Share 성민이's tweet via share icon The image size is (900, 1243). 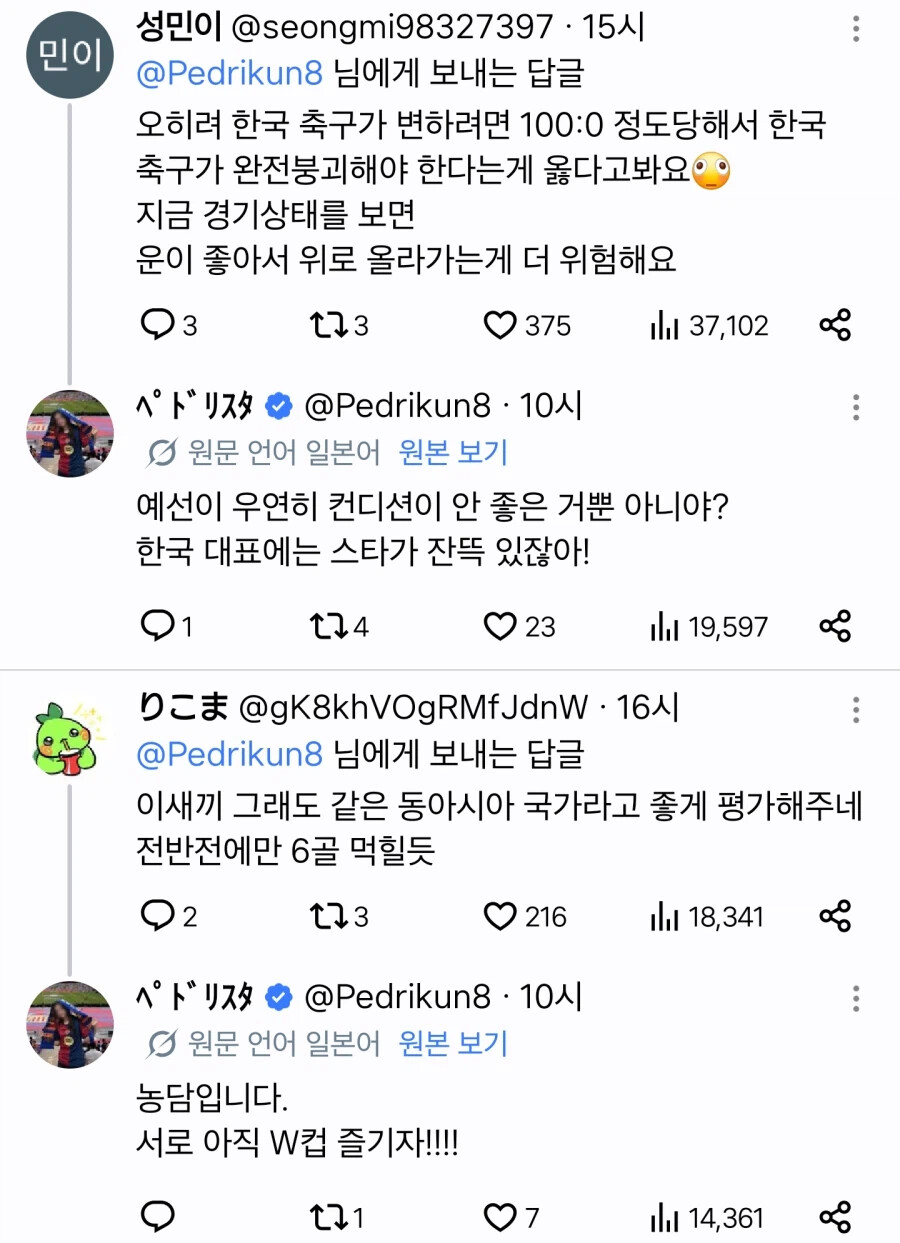(x=834, y=325)
